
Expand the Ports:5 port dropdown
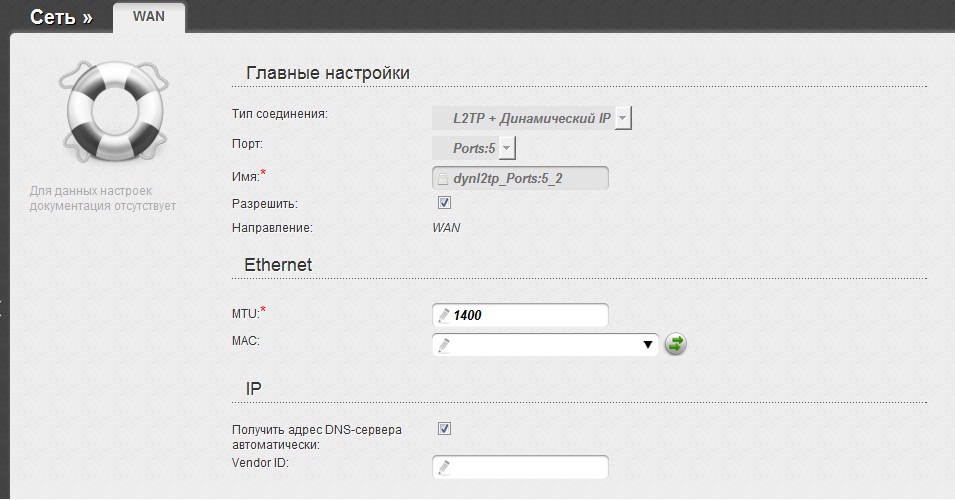pos(507,148)
